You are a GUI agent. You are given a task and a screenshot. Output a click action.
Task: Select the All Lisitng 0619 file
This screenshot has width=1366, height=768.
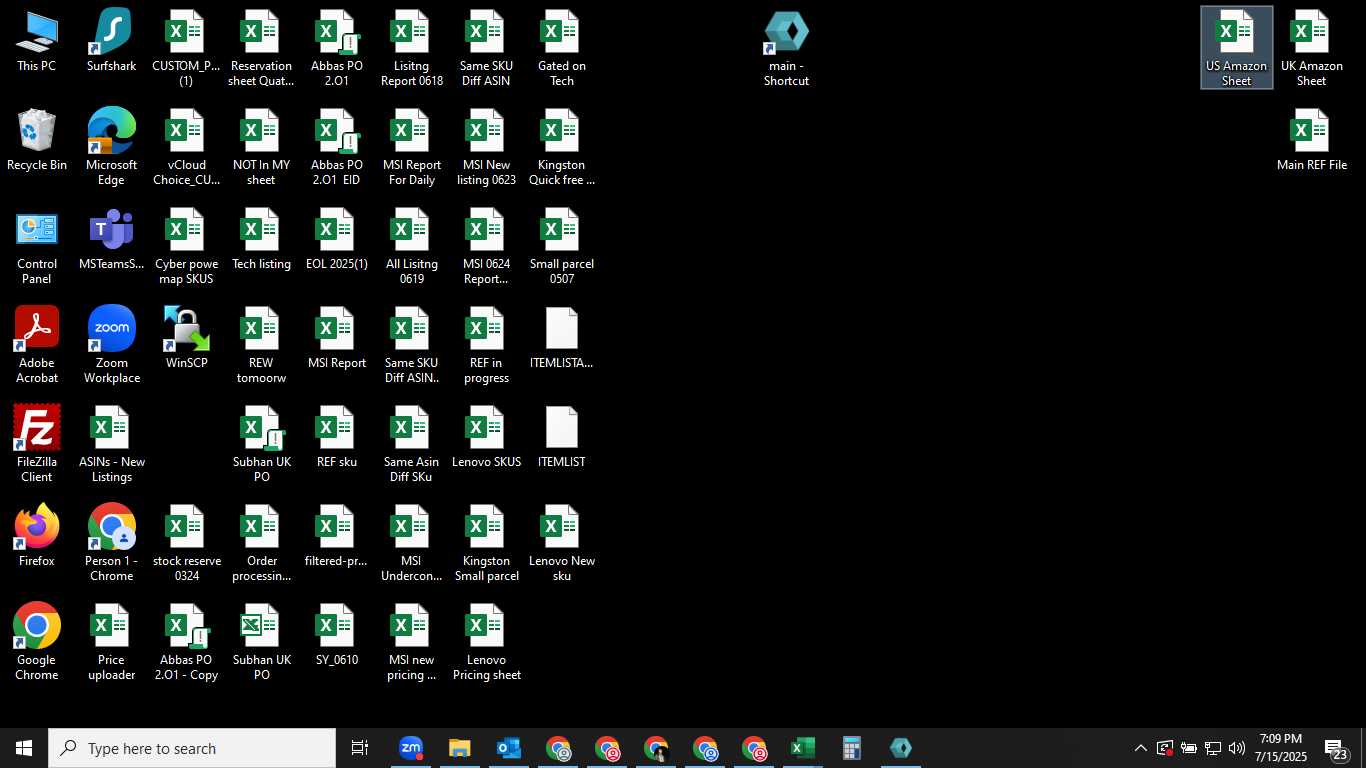(411, 247)
